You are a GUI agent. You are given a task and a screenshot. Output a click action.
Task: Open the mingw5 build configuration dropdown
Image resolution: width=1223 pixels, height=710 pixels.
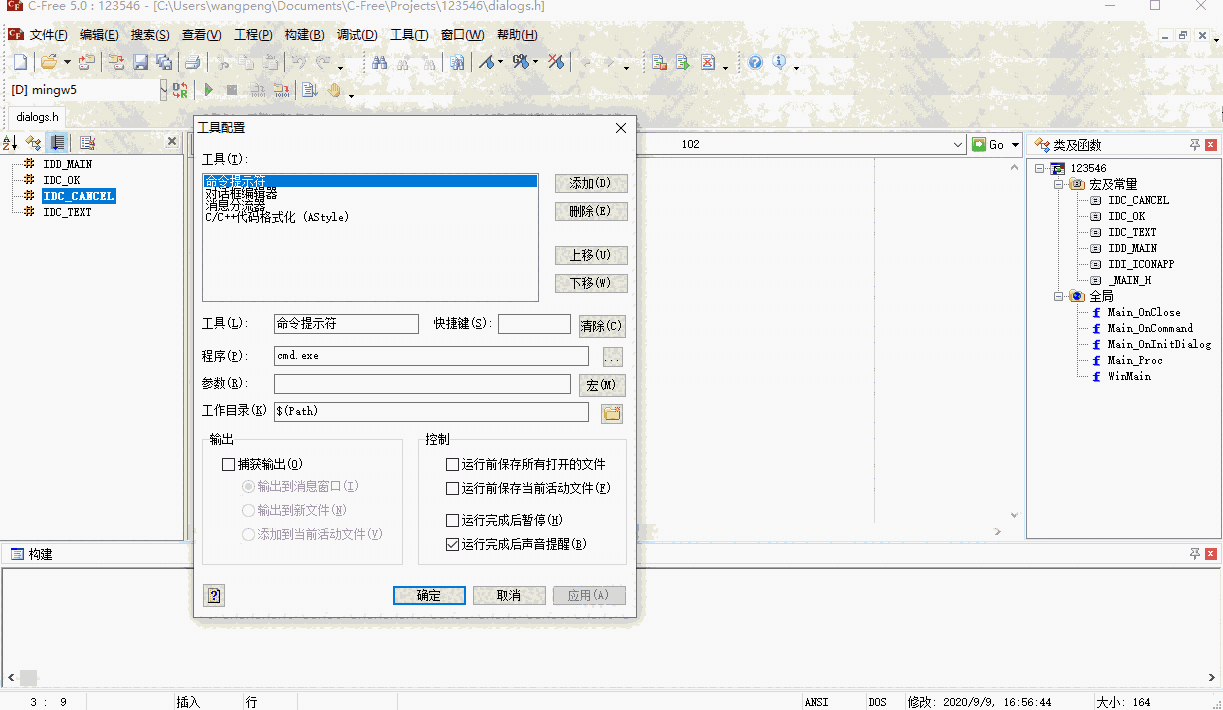(x=163, y=89)
